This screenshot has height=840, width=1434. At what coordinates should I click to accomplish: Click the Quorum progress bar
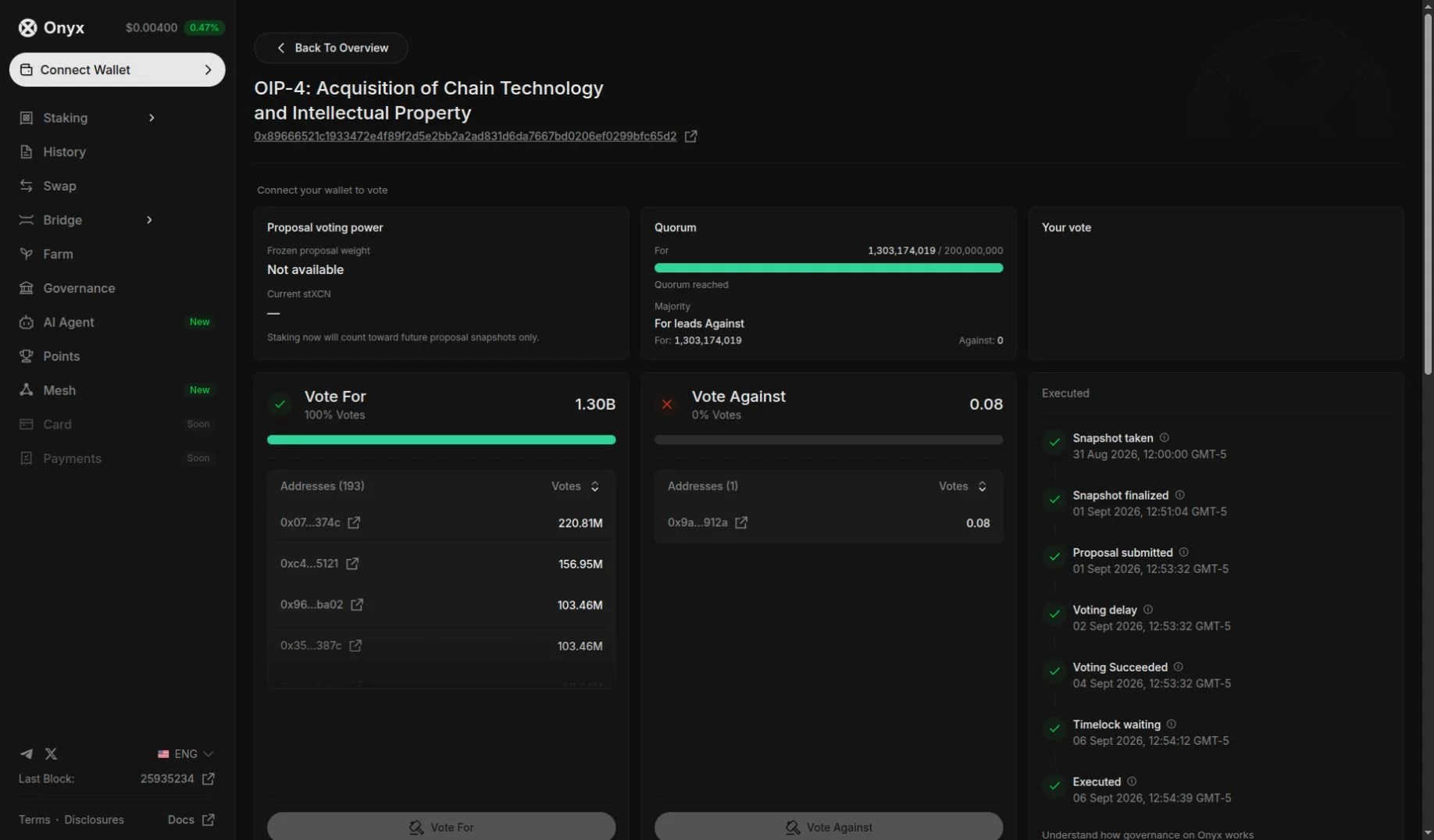point(829,268)
